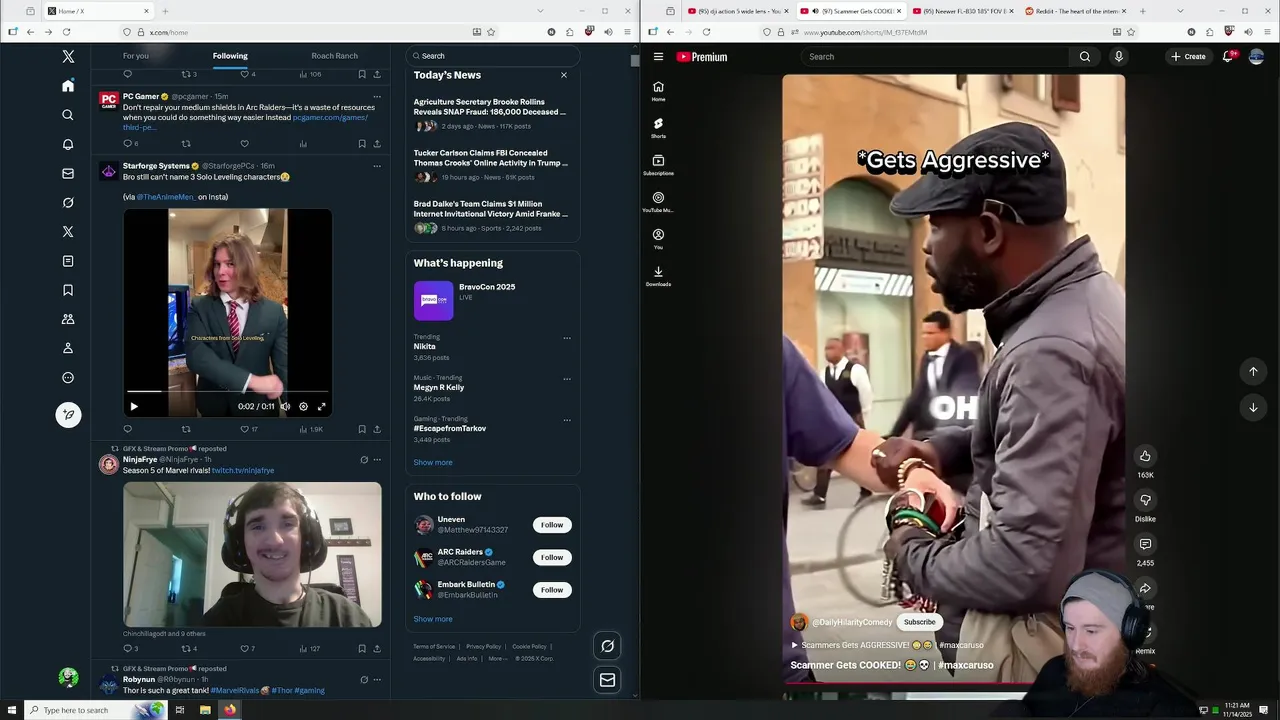Image resolution: width=1280 pixels, height=720 pixels.
Task: Repost the Starforge Systems post
Action: [x=185, y=429]
